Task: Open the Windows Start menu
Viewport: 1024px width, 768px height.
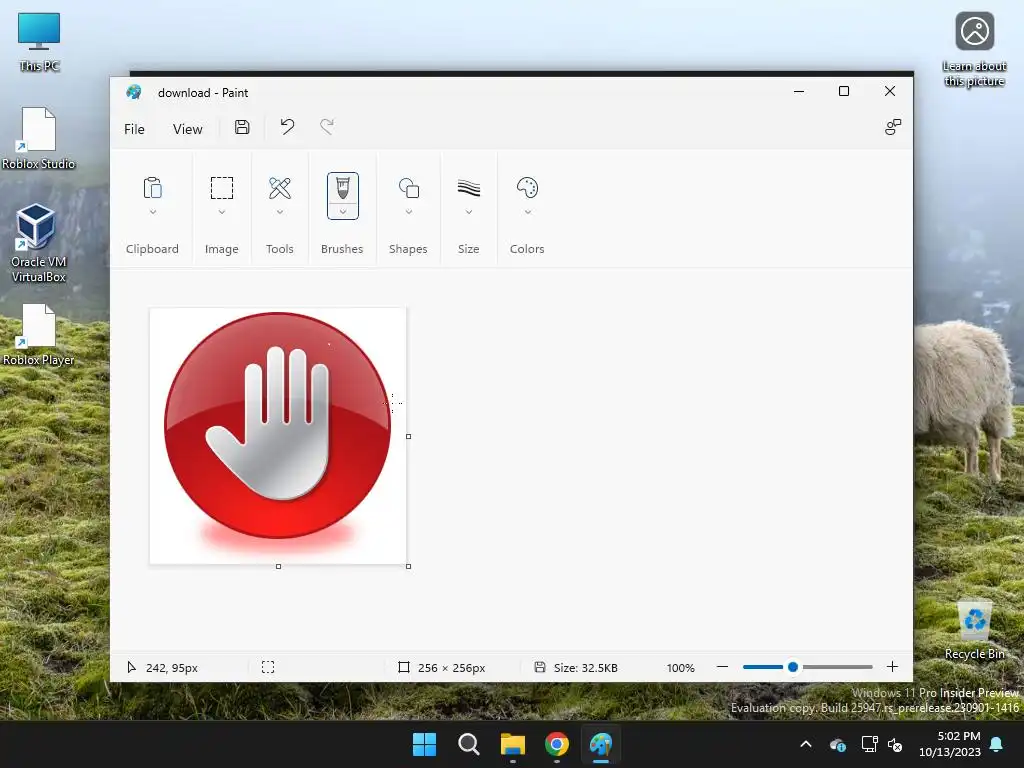Action: [x=424, y=744]
